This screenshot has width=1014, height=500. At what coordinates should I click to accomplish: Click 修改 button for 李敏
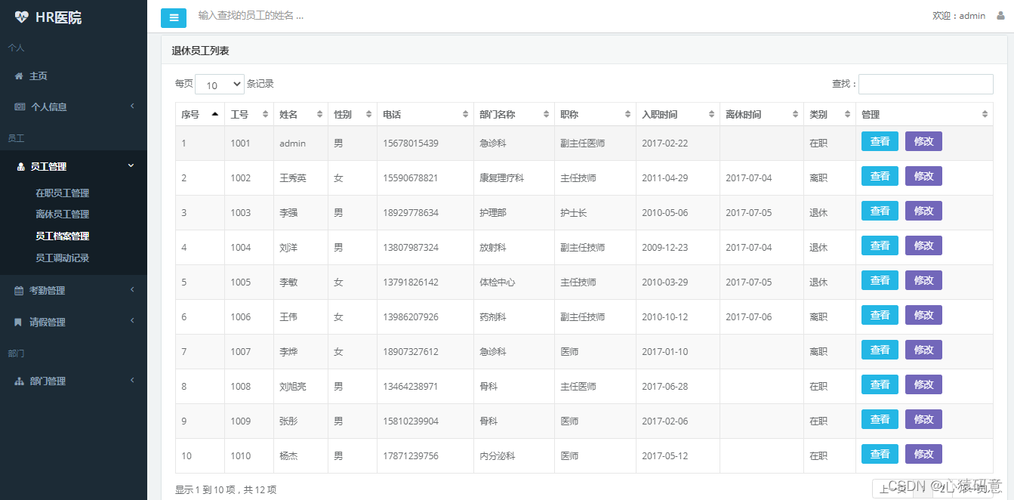coord(923,280)
